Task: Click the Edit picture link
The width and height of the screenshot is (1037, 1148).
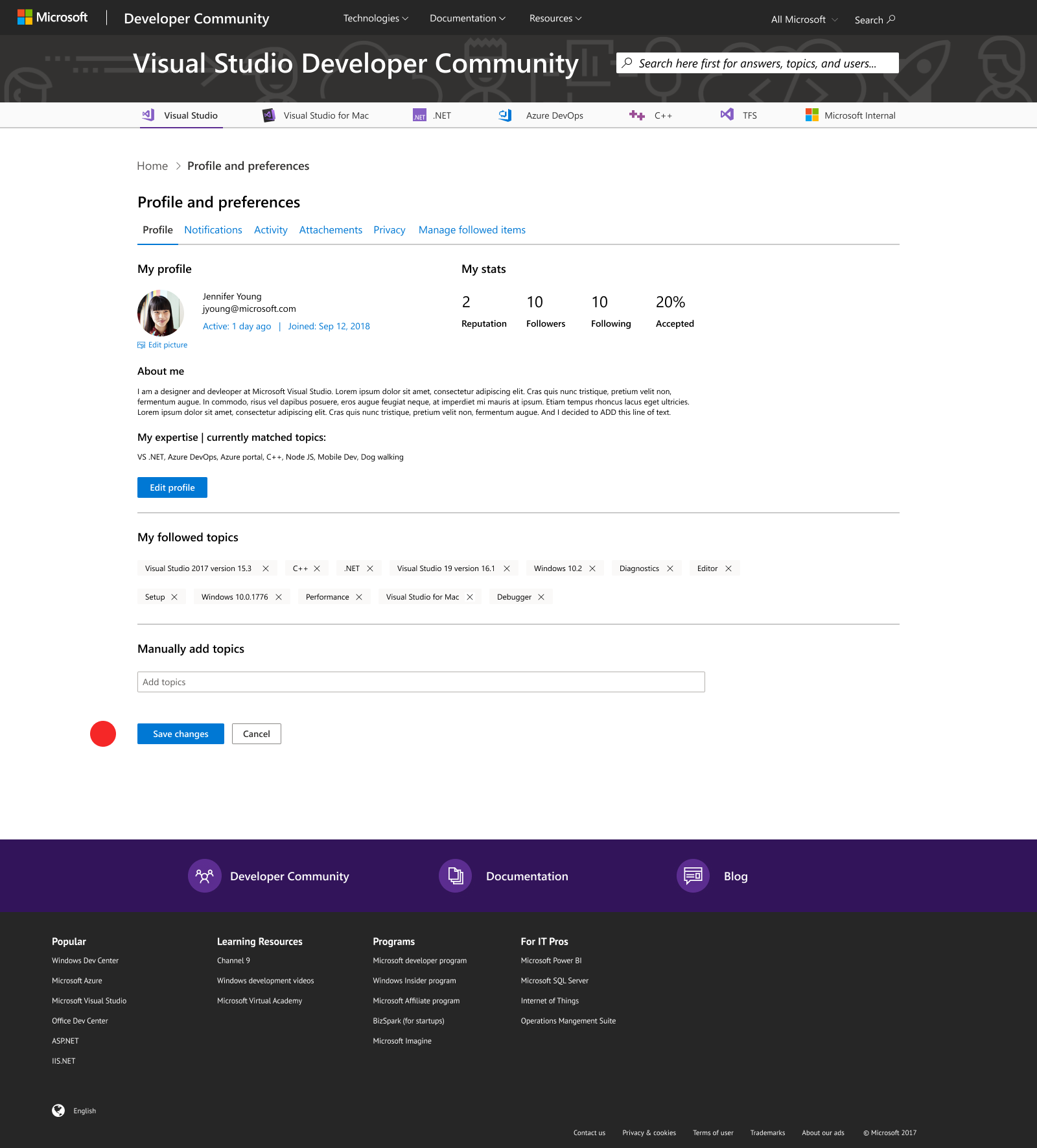Action: [x=168, y=346]
